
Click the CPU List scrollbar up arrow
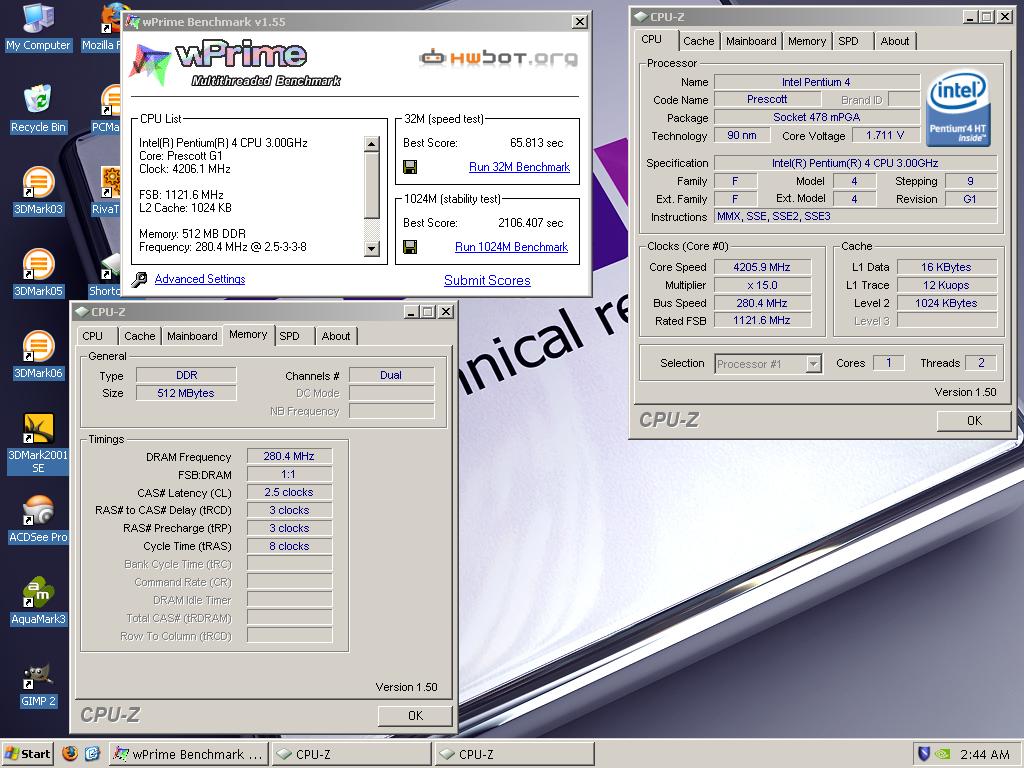tap(372, 144)
